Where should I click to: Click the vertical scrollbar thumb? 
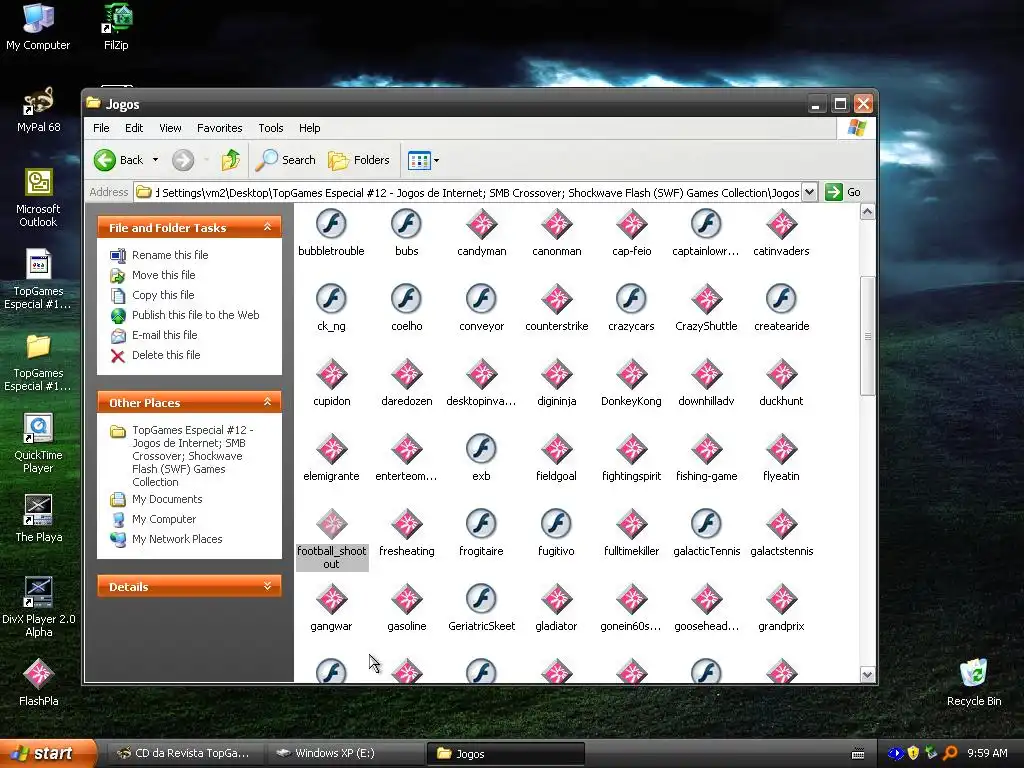click(x=867, y=336)
